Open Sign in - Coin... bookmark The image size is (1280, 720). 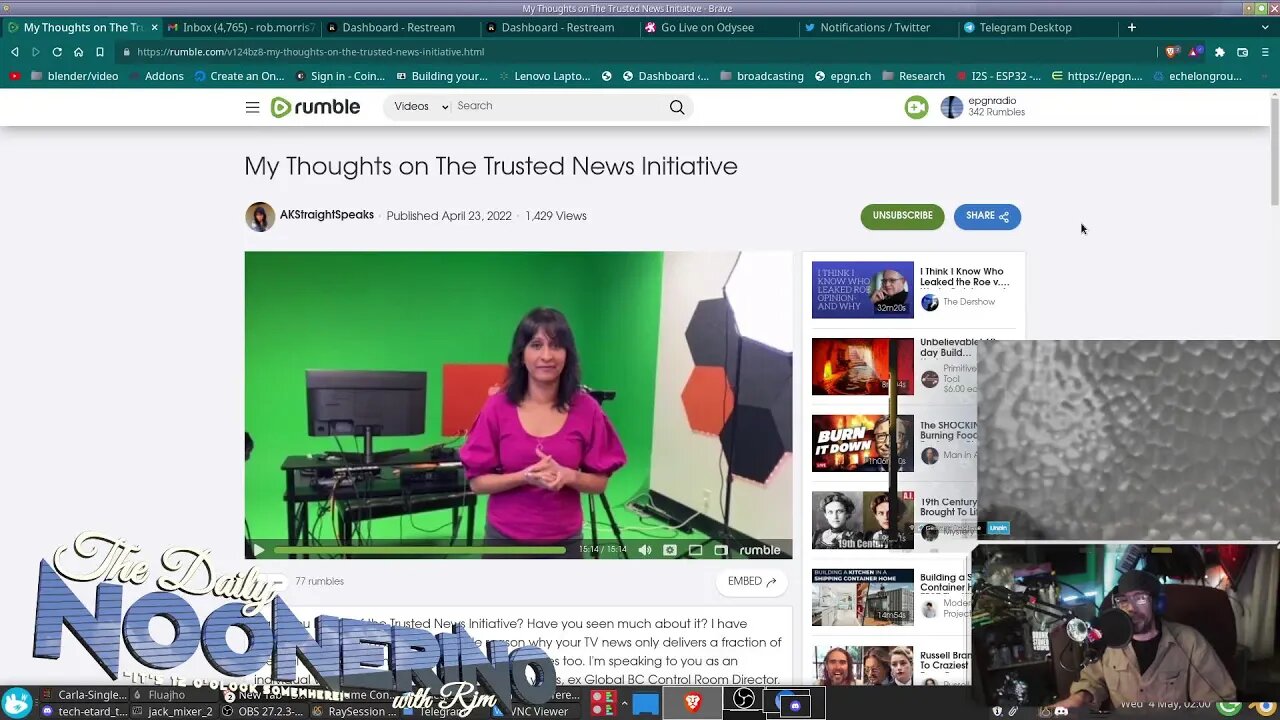340,76
